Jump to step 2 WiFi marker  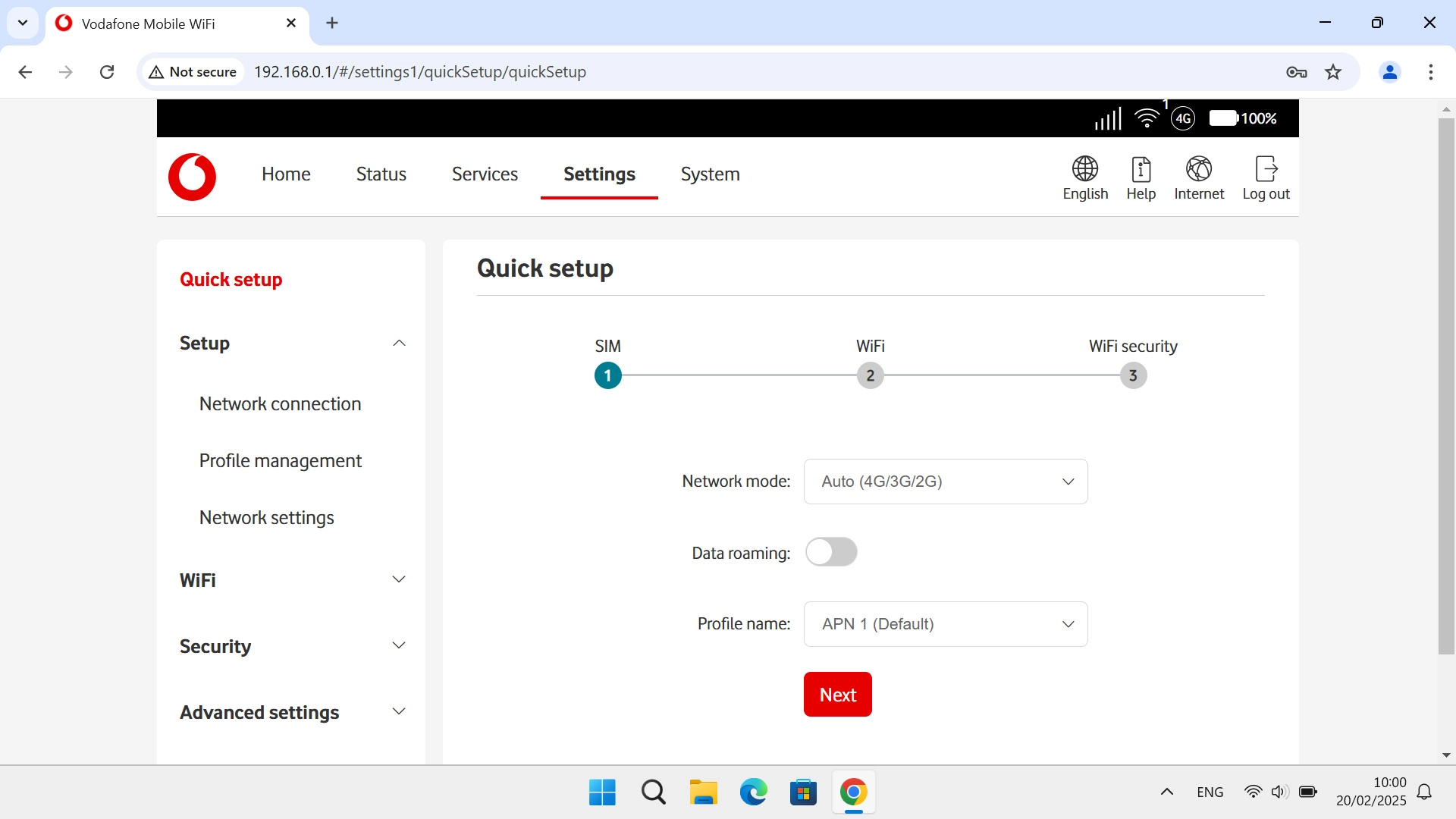coord(870,375)
